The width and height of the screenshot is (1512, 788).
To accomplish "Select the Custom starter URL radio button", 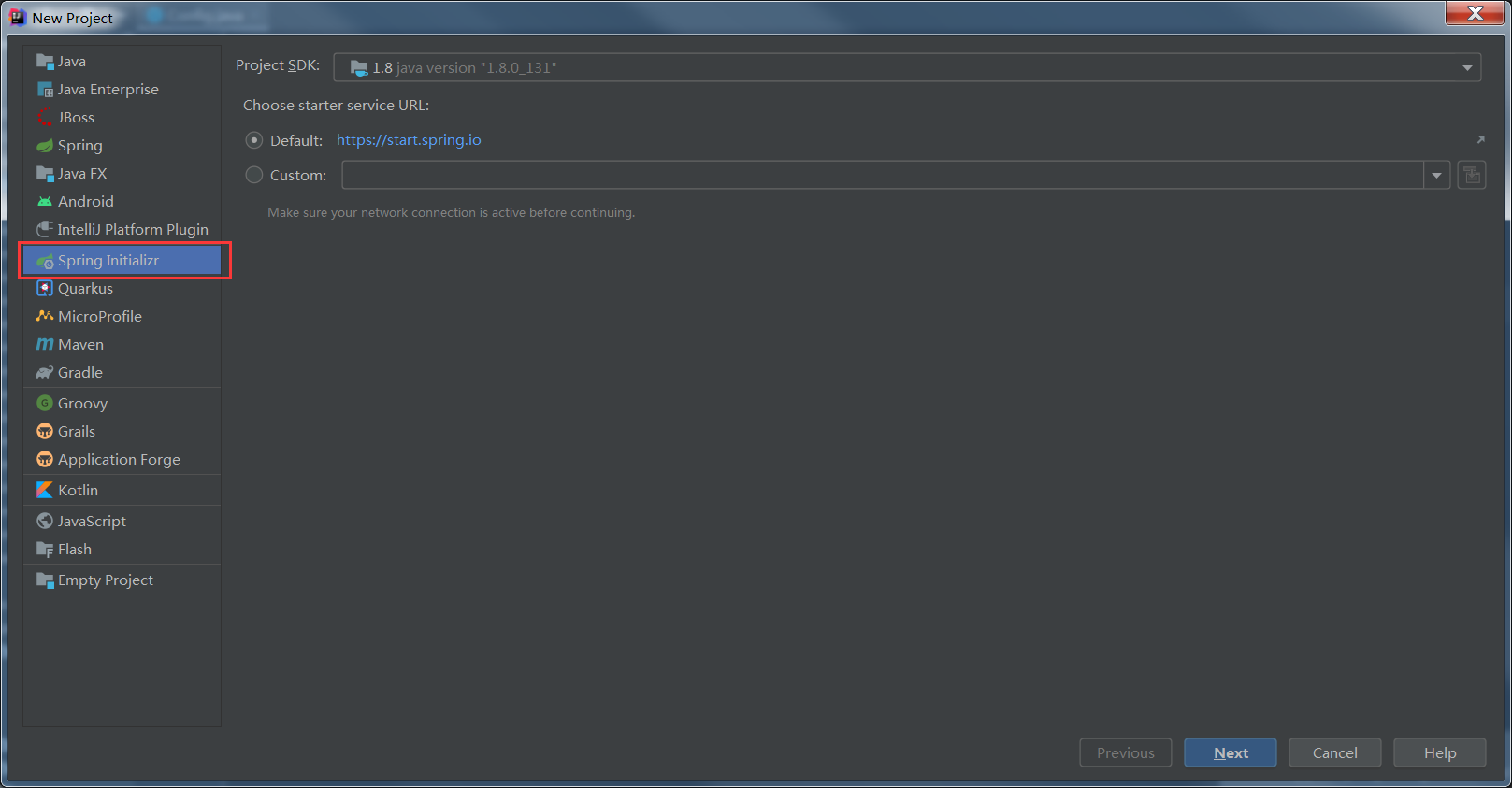I will coord(253,175).
